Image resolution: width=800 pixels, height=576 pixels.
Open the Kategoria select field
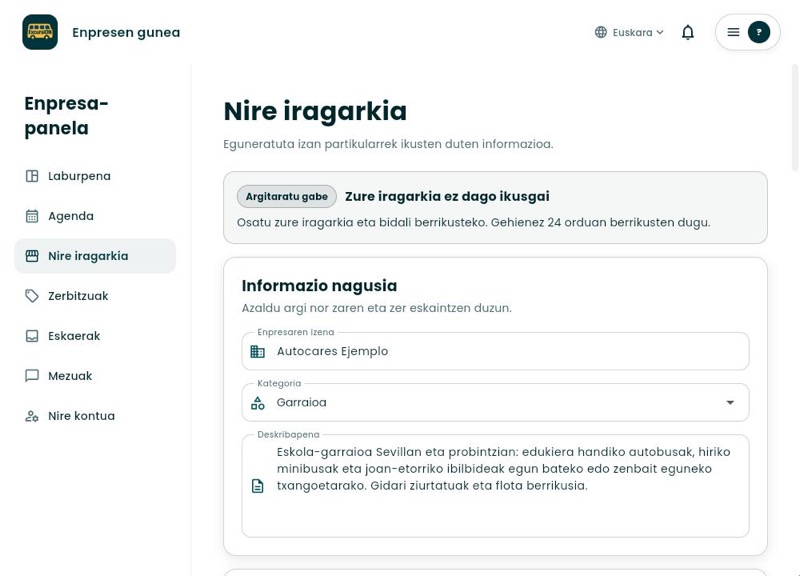click(x=495, y=403)
